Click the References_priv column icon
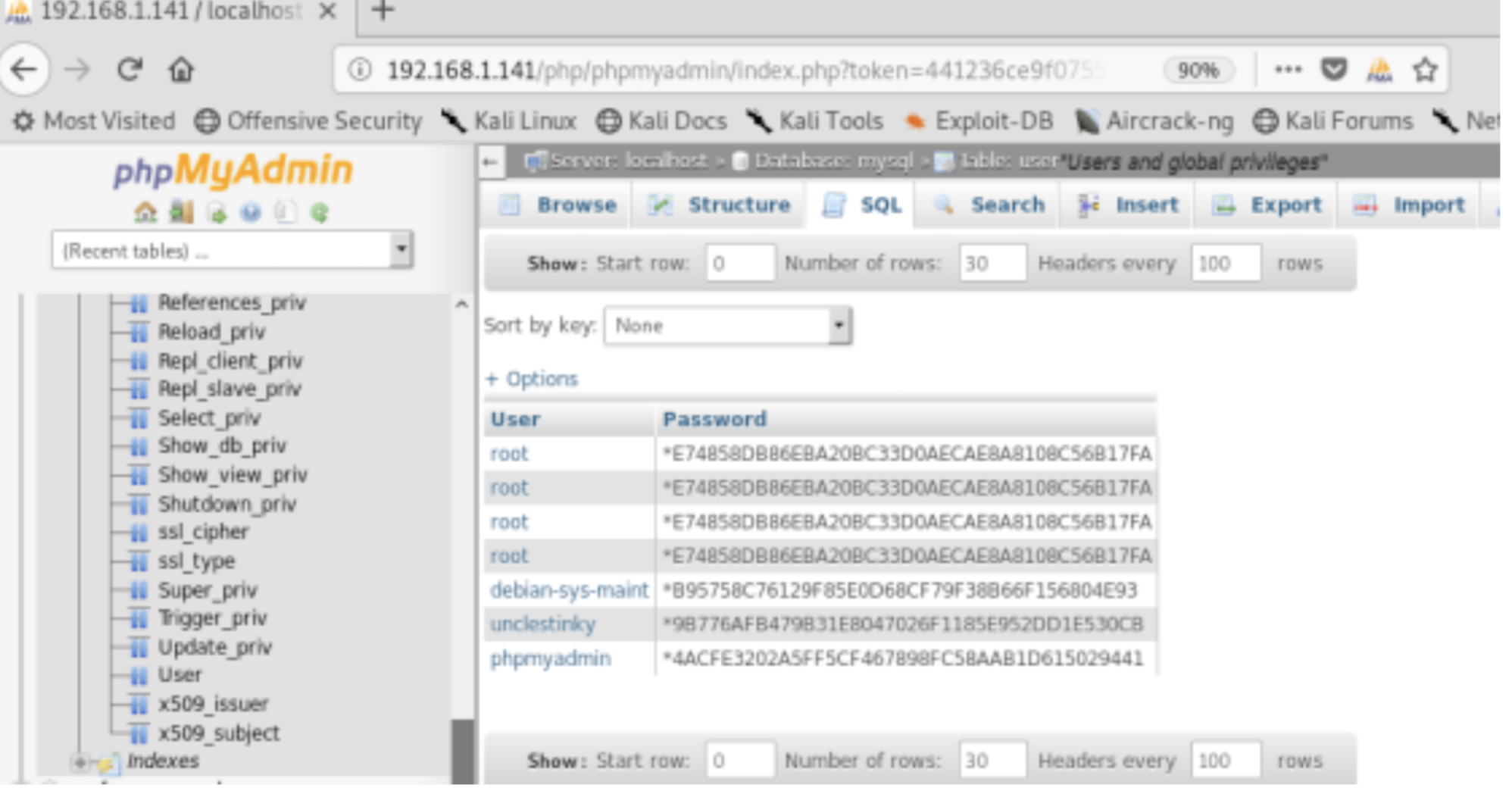Screen dimensions: 1512x794 pyautogui.click(x=139, y=303)
